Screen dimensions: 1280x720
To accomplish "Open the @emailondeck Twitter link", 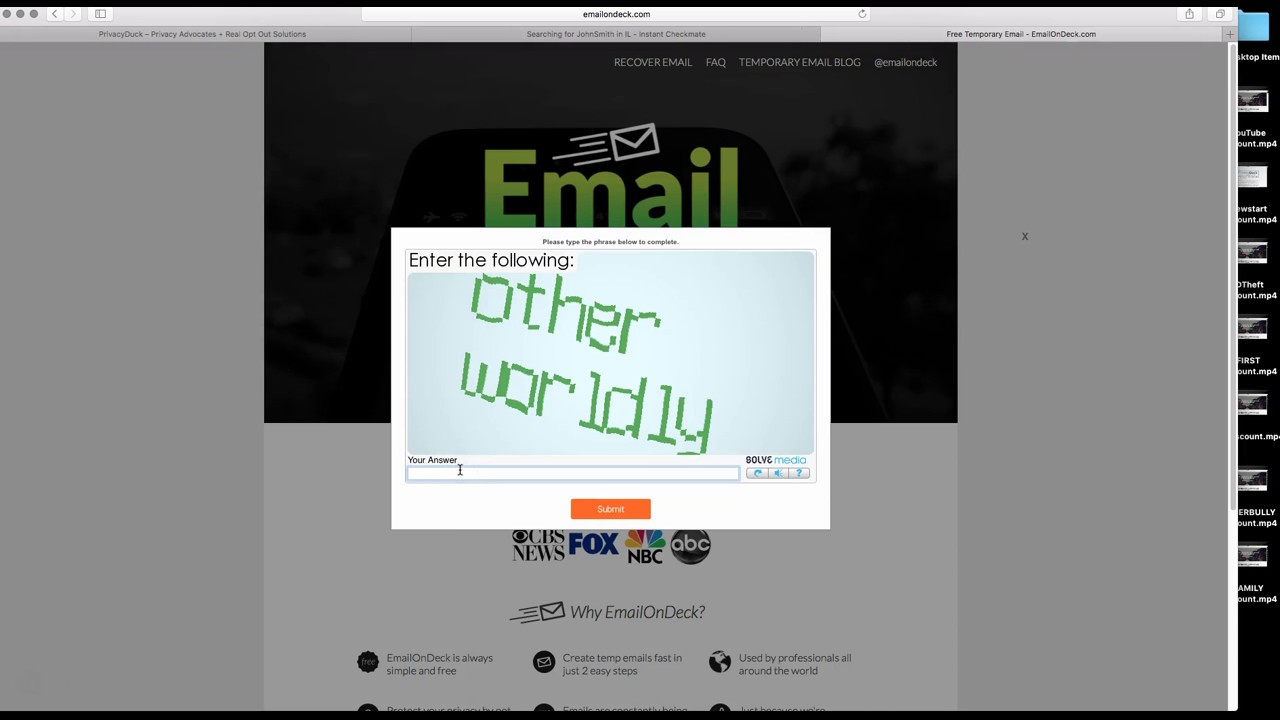I will pyautogui.click(x=906, y=62).
